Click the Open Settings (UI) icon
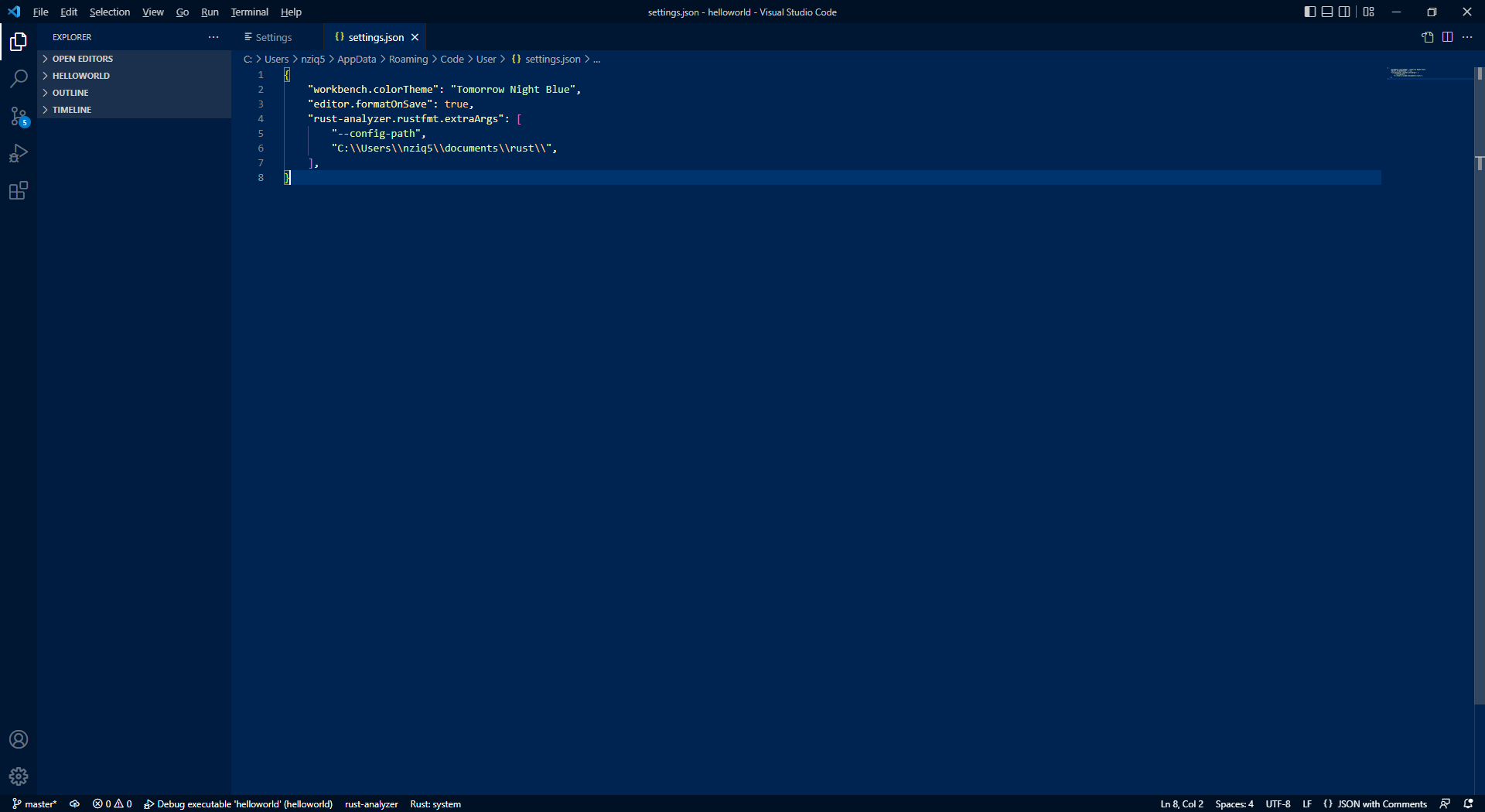This screenshot has width=1485, height=812. (1428, 37)
